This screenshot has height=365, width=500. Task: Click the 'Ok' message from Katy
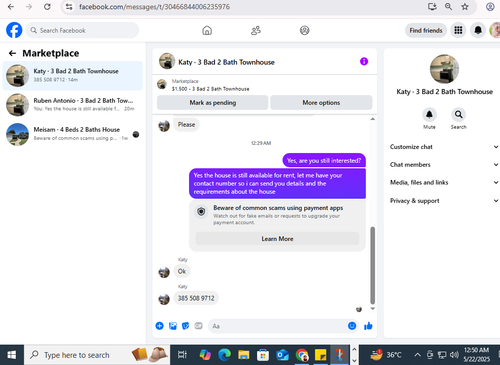point(182,271)
